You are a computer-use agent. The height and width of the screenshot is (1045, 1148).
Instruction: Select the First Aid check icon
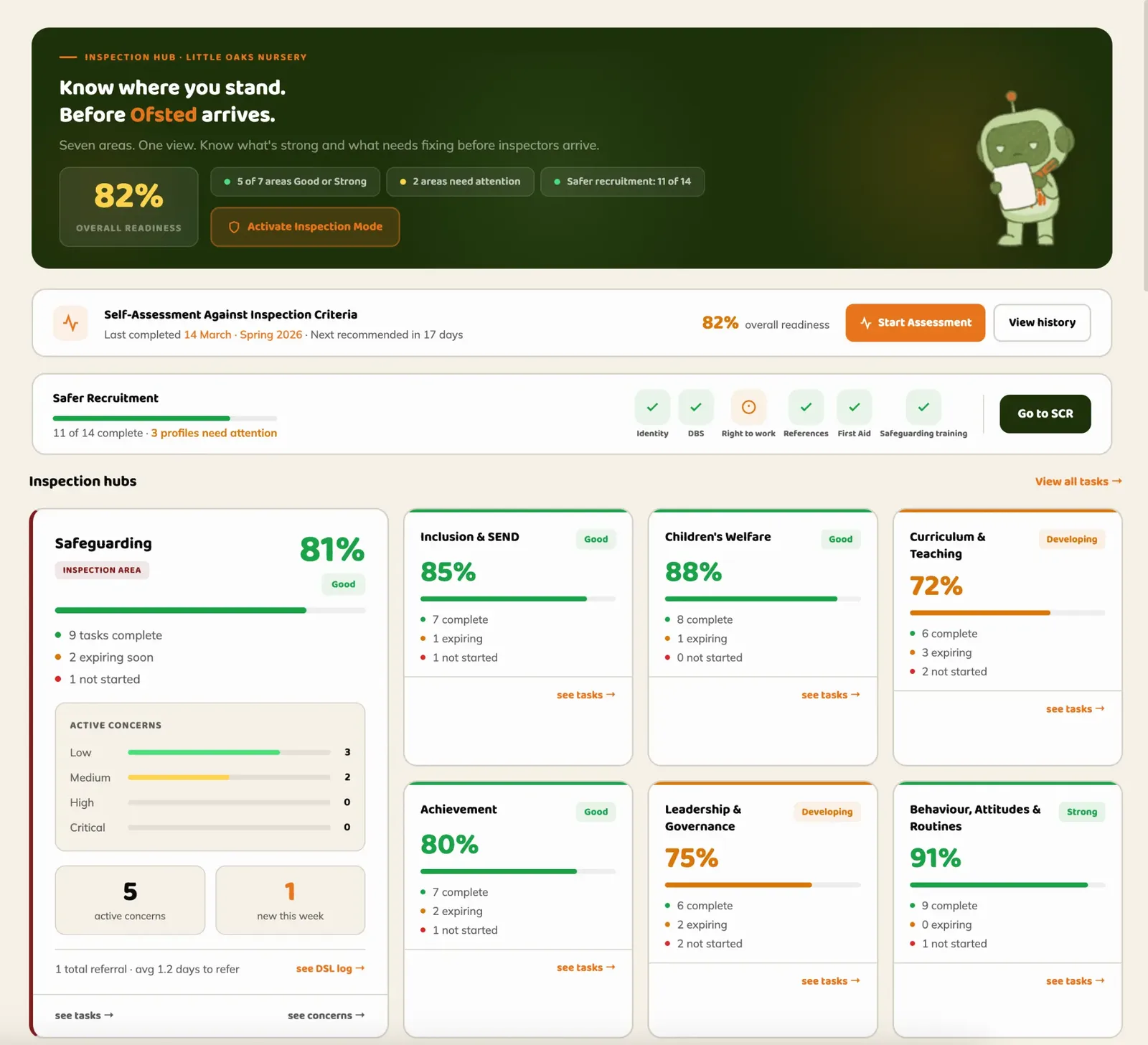click(x=853, y=406)
